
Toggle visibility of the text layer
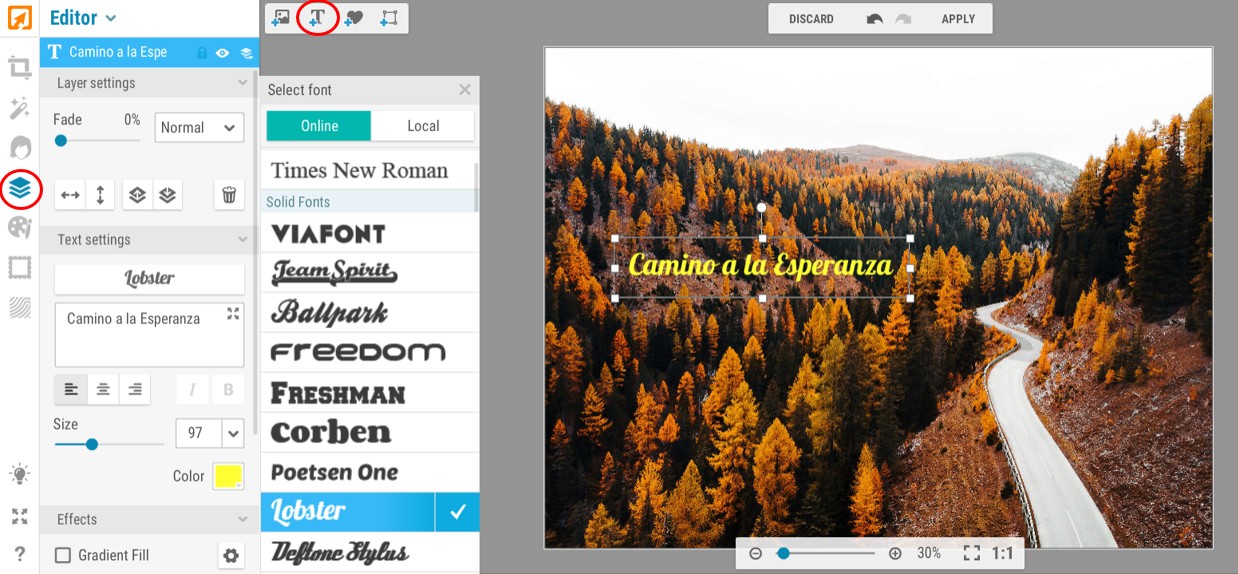click(223, 52)
